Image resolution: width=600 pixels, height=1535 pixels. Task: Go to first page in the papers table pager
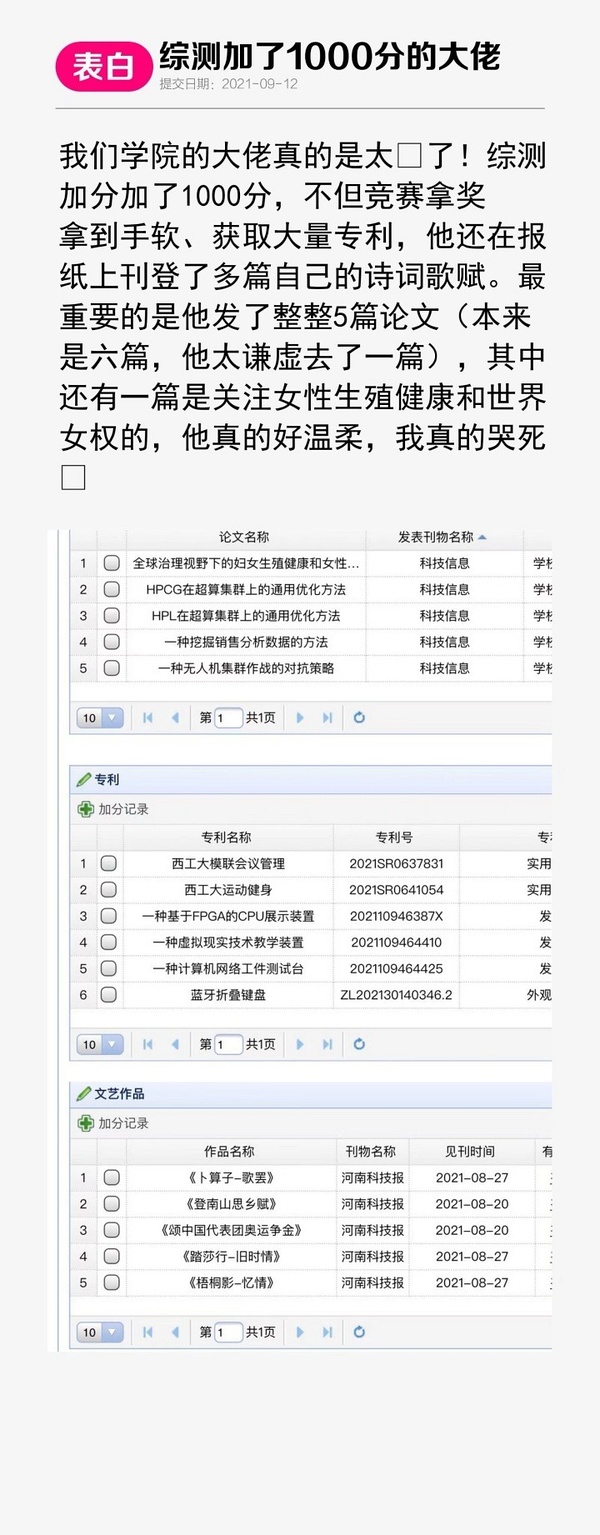coord(148,717)
